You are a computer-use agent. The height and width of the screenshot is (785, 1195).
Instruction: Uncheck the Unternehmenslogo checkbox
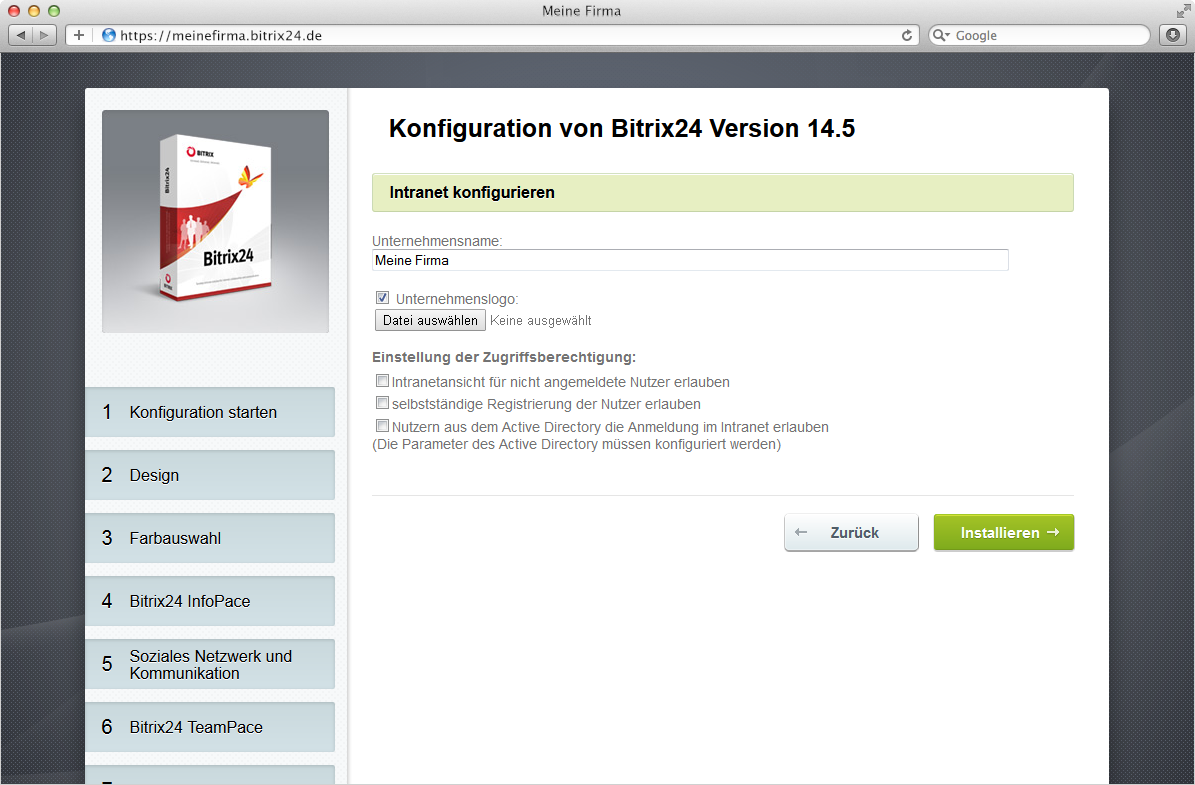[x=383, y=298]
